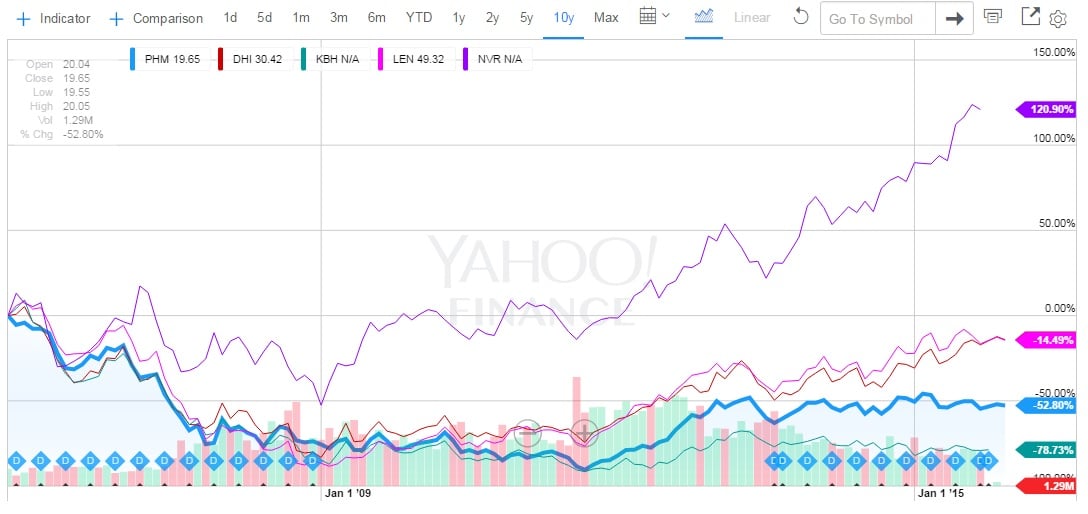The width and height of the screenshot is (1088, 514).
Task: Open the chart settings gear
Action: pos(1059,18)
